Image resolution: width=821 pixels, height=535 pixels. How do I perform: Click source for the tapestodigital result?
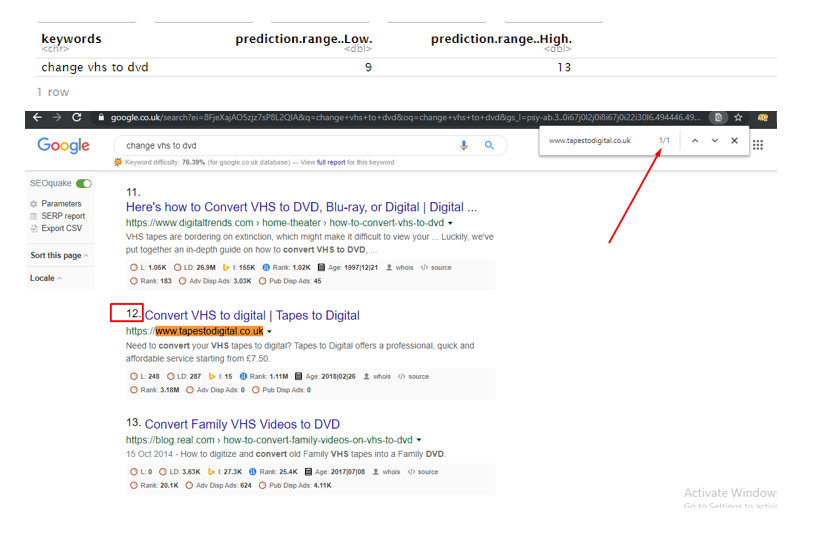coord(413,376)
